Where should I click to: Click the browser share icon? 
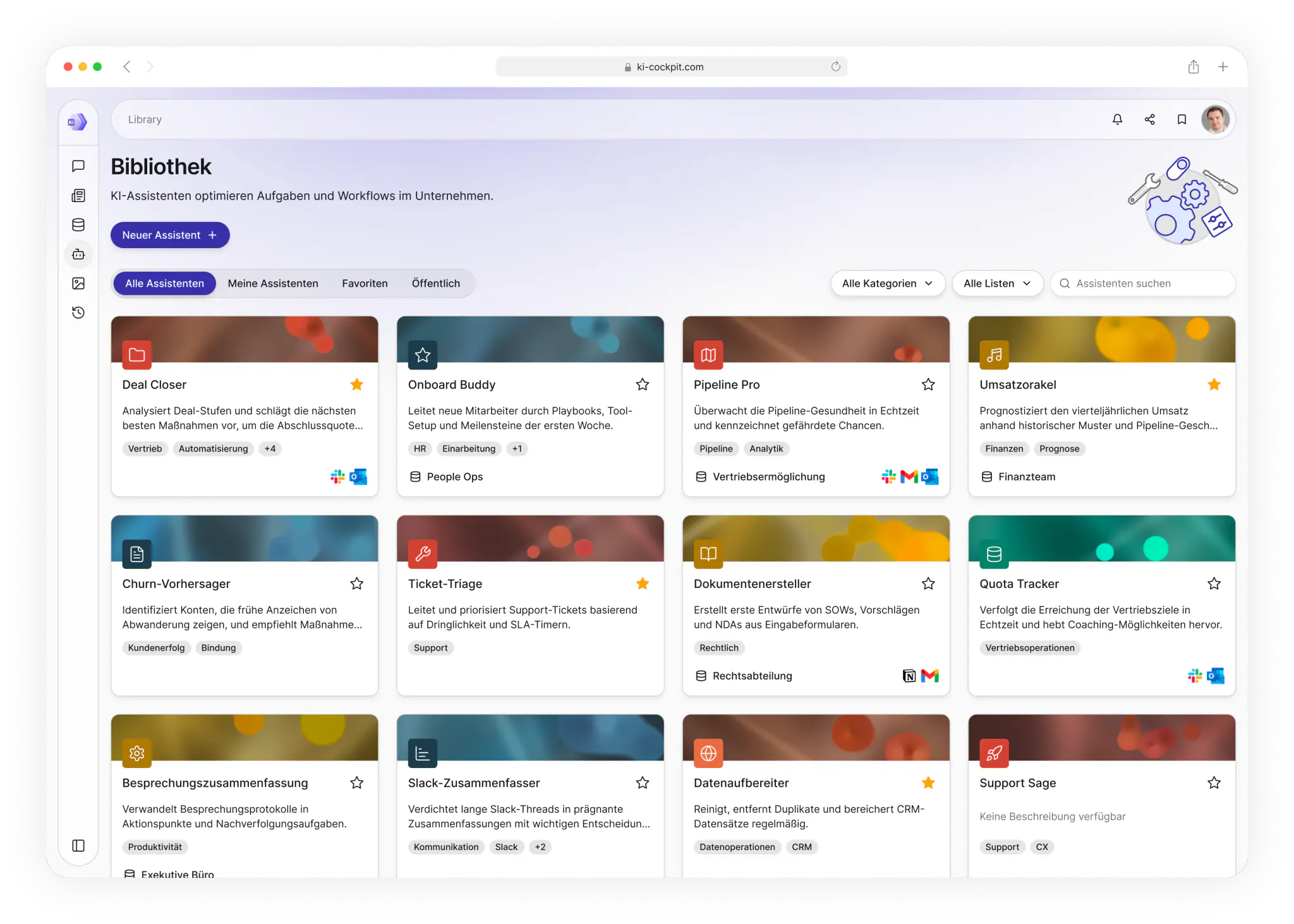pos(1193,66)
